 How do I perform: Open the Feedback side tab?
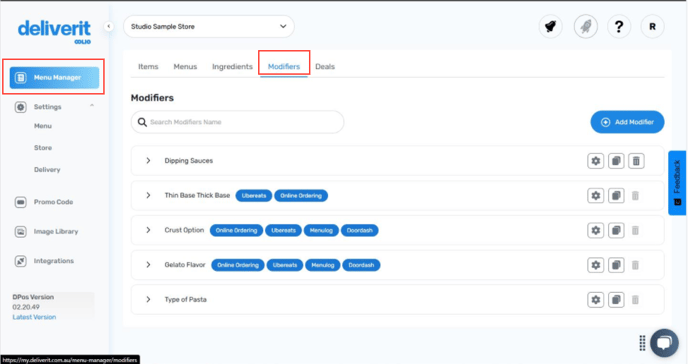pyautogui.click(x=677, y=183)
